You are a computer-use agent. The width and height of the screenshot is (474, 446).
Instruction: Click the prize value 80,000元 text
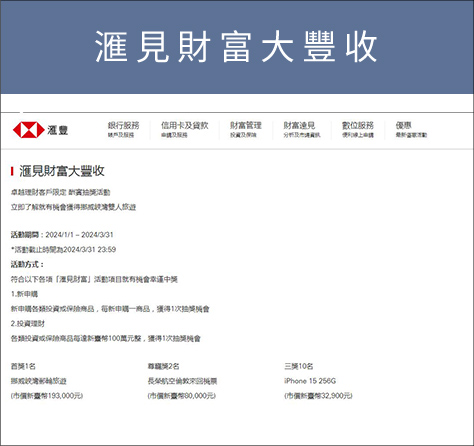point(182,396)
